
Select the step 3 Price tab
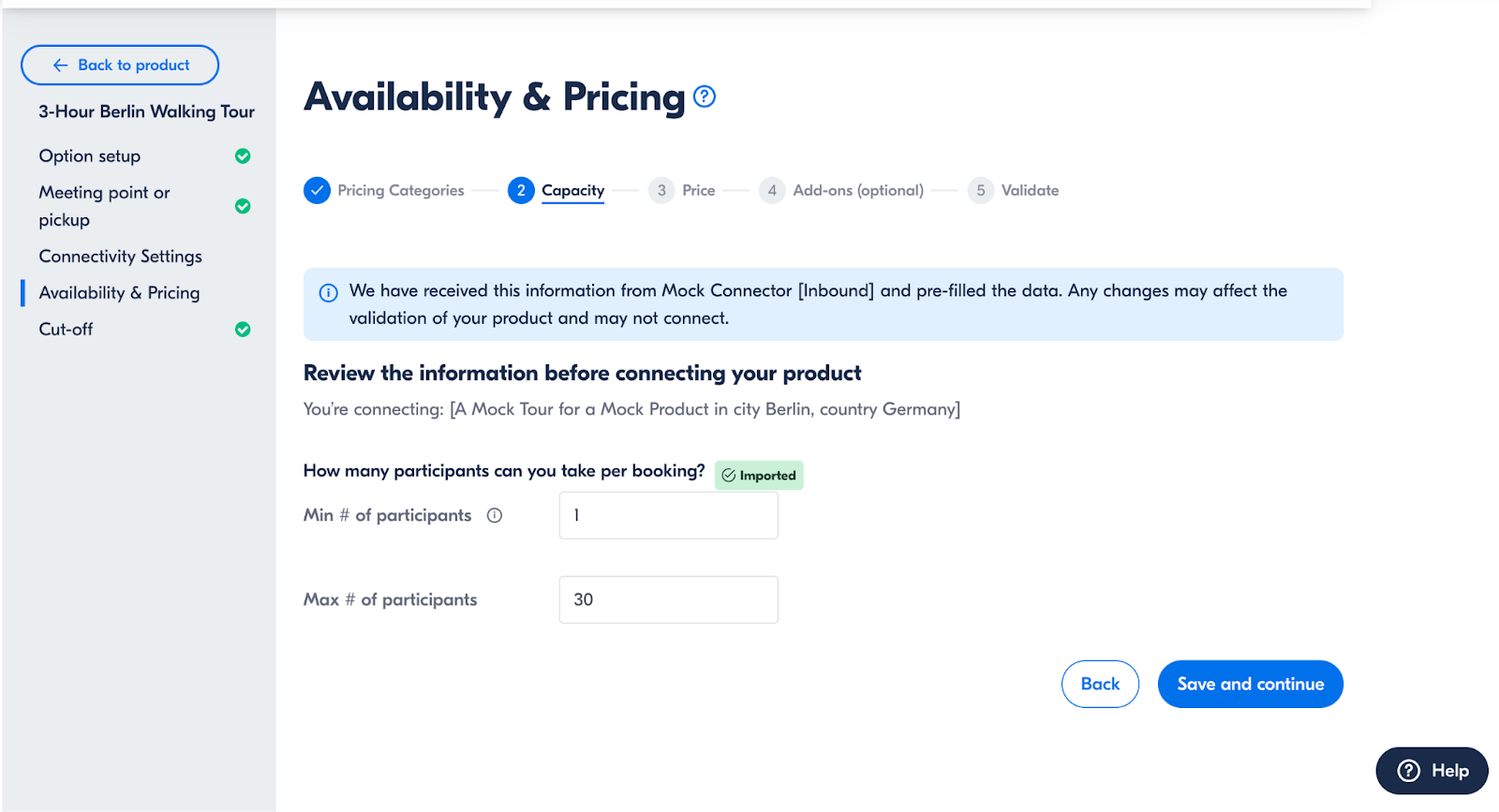(682, 190)
